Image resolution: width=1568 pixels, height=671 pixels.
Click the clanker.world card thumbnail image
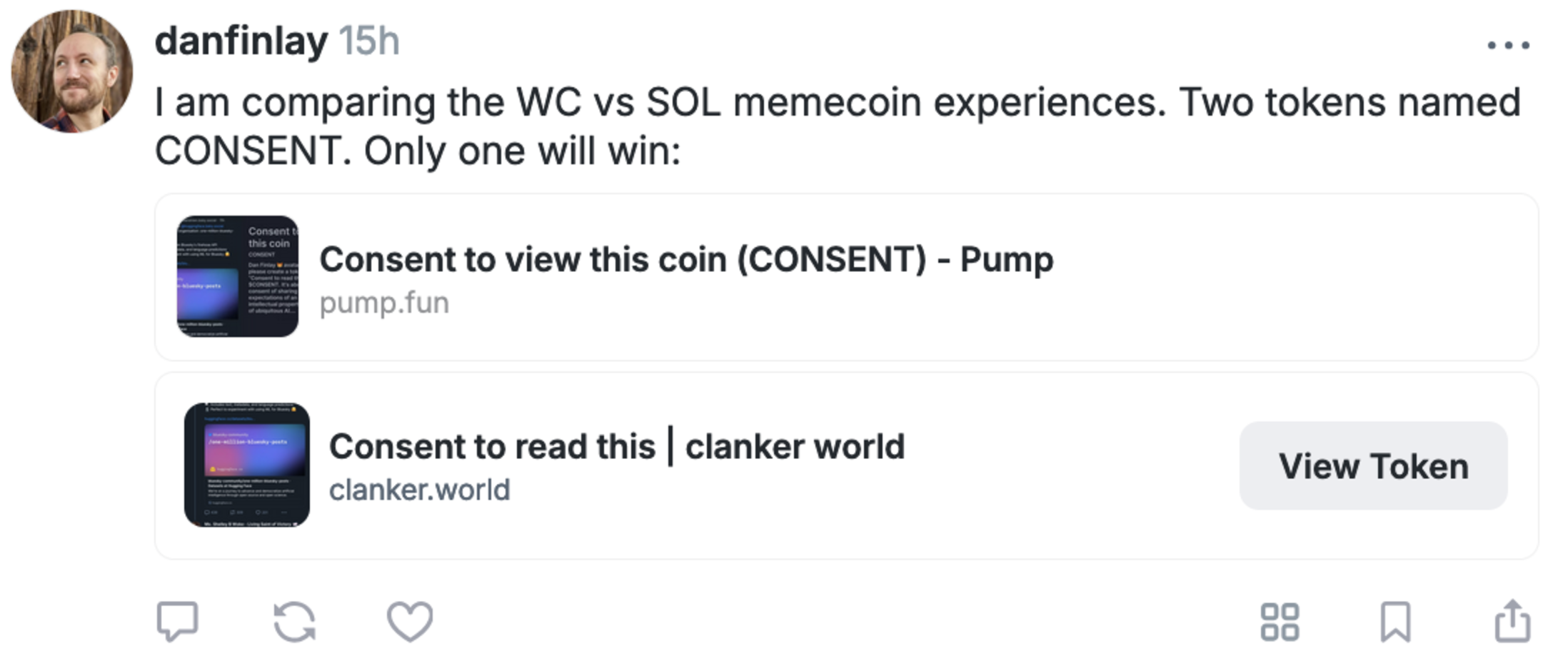point(248,463)
